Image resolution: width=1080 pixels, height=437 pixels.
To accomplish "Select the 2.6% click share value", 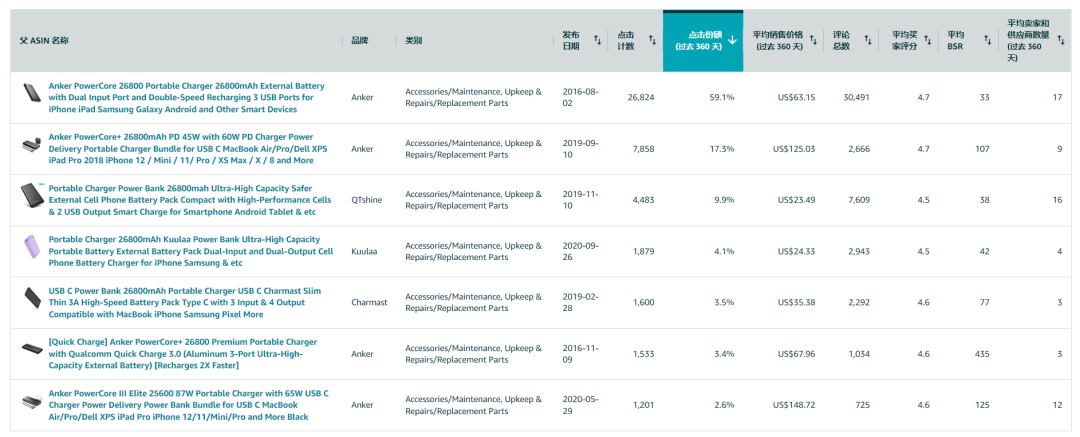I will click(724, 405).
